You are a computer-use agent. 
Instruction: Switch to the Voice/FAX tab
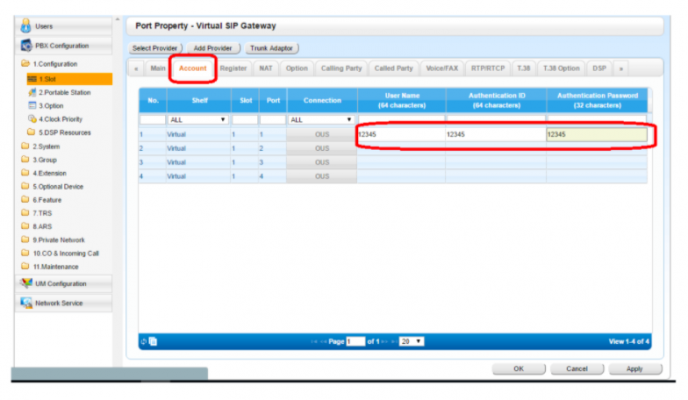pos(441,68)
